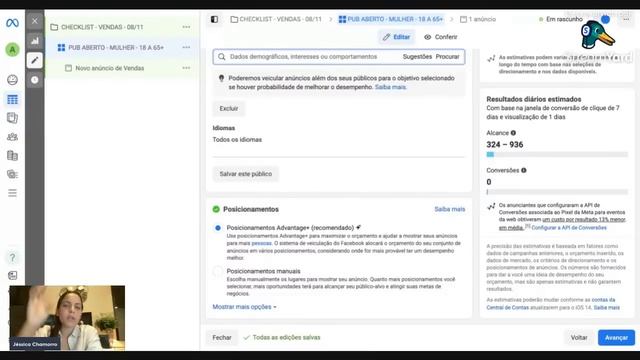Click the Excluir button
This screenshot has height=360, width=640.
click(229, 109)
